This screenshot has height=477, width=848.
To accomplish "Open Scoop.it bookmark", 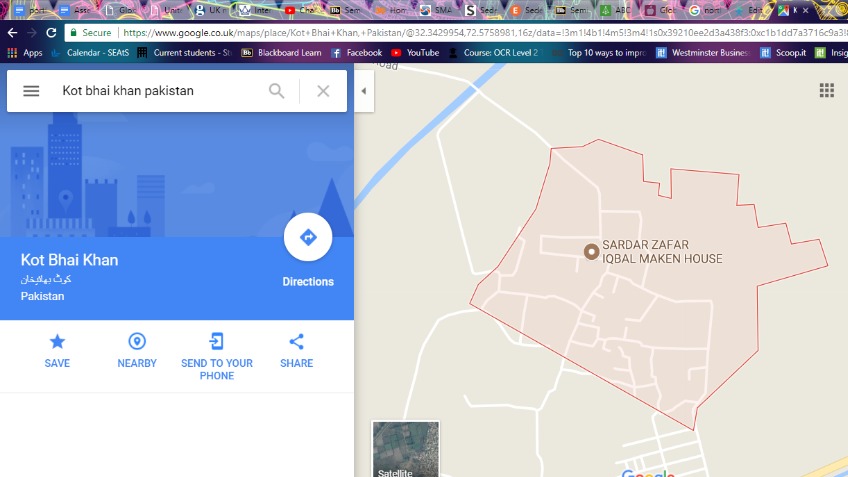I will coord(783,52).
